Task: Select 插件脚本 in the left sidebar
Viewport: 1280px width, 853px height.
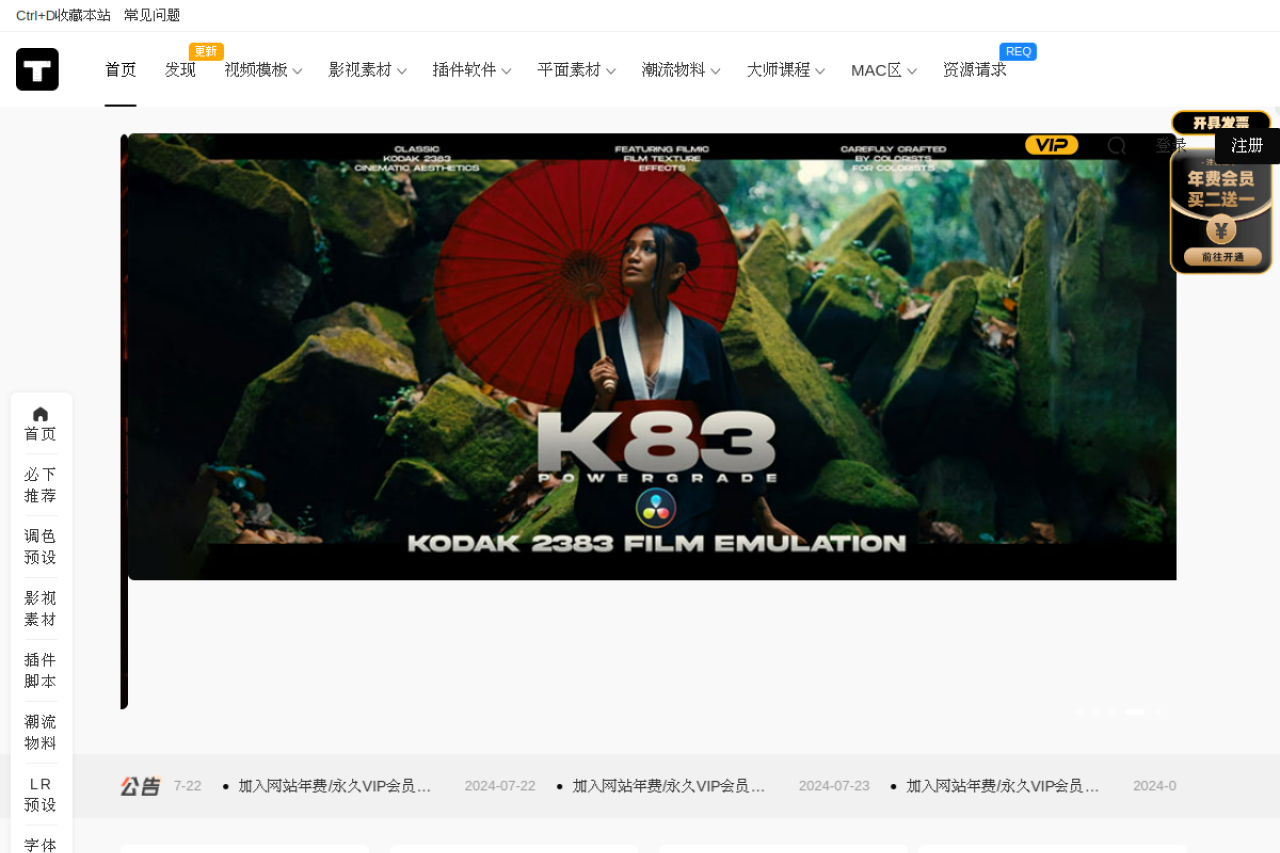Action: (x=41, y=671)
